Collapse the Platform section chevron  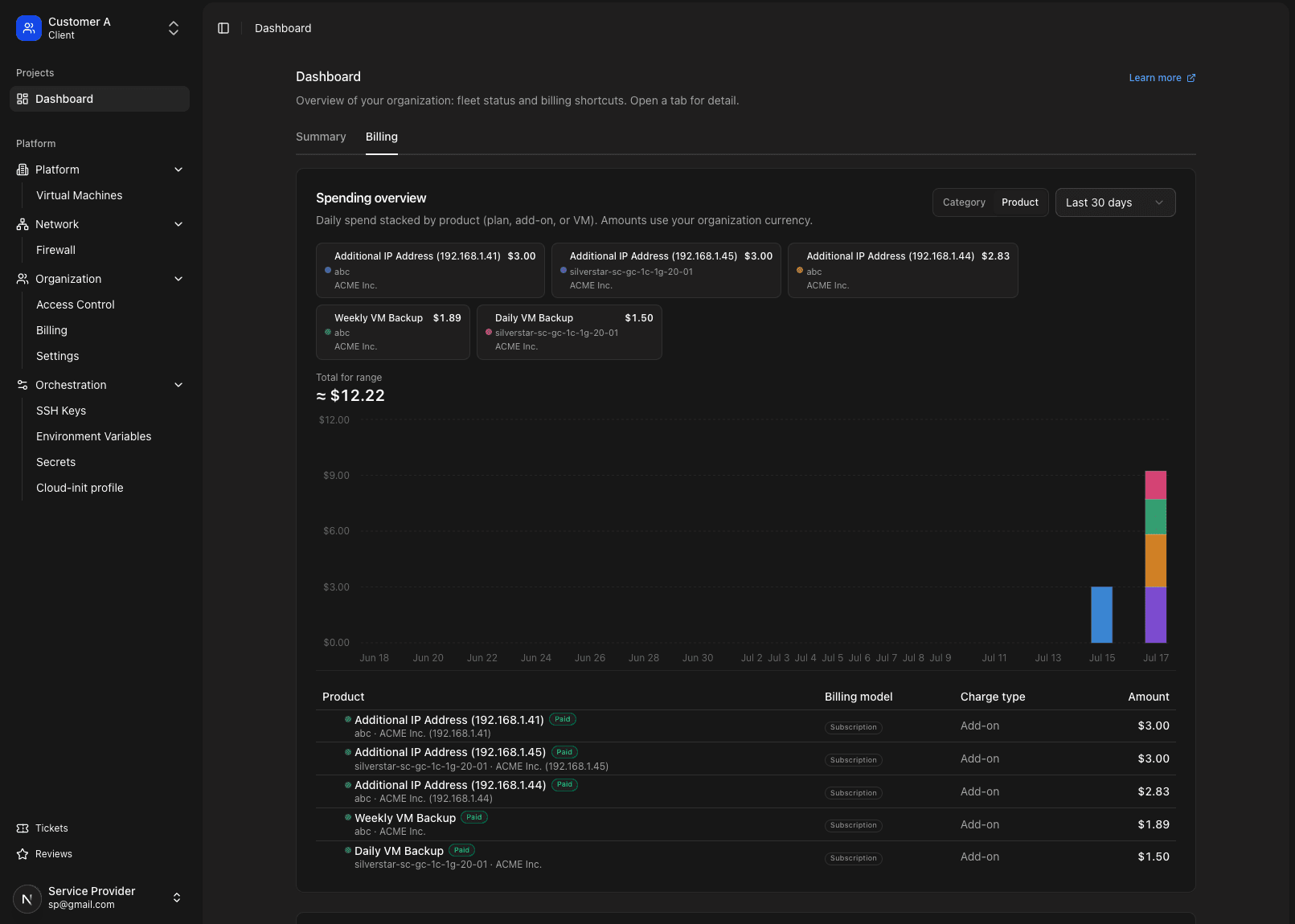pos(178,170)
